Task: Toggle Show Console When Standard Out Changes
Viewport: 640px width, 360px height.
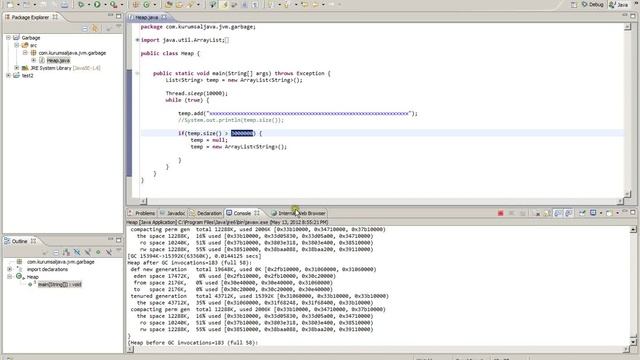Action: pos(558,213)
